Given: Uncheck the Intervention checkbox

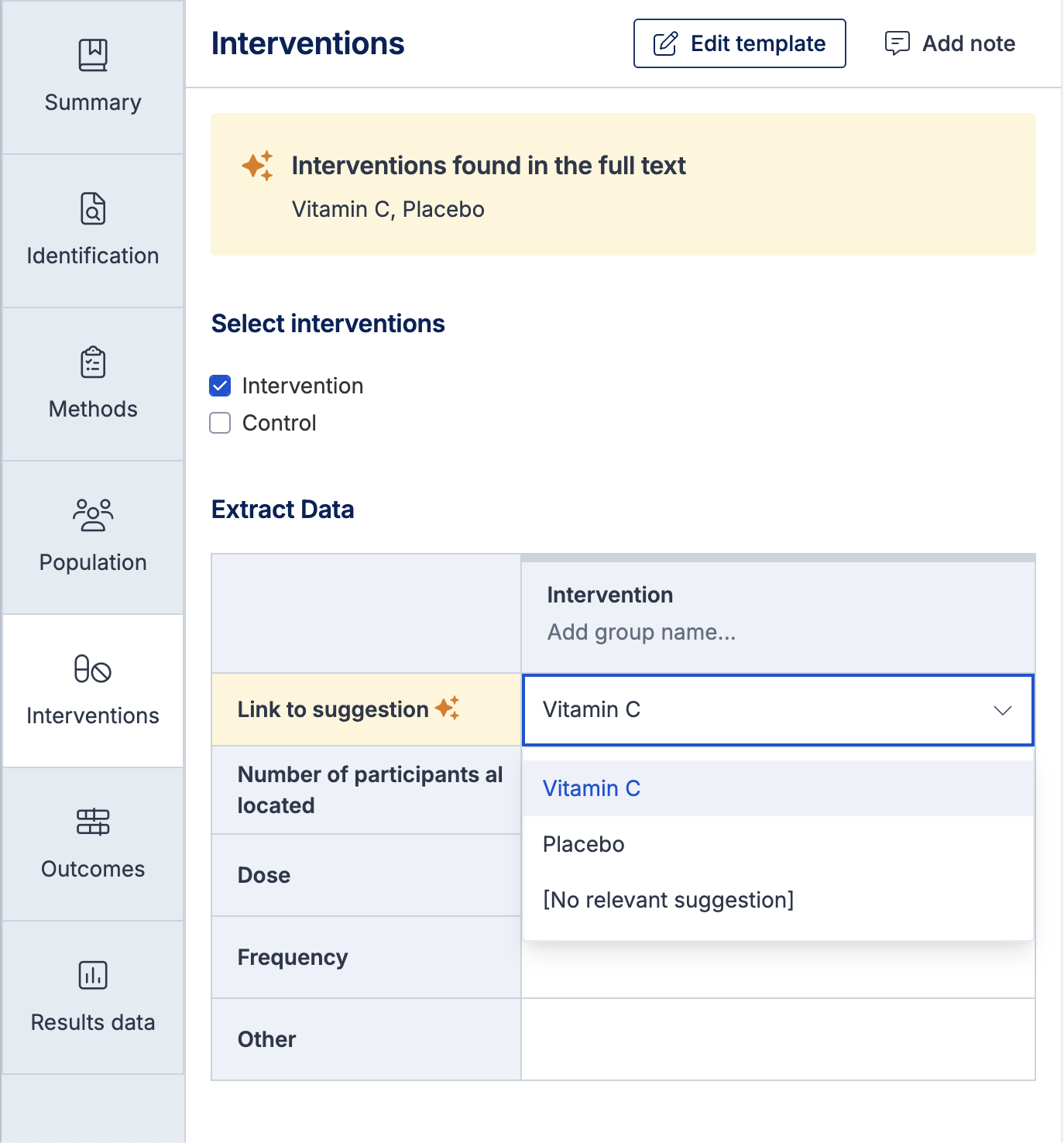Looking at the screenshot, I should 221,386.
